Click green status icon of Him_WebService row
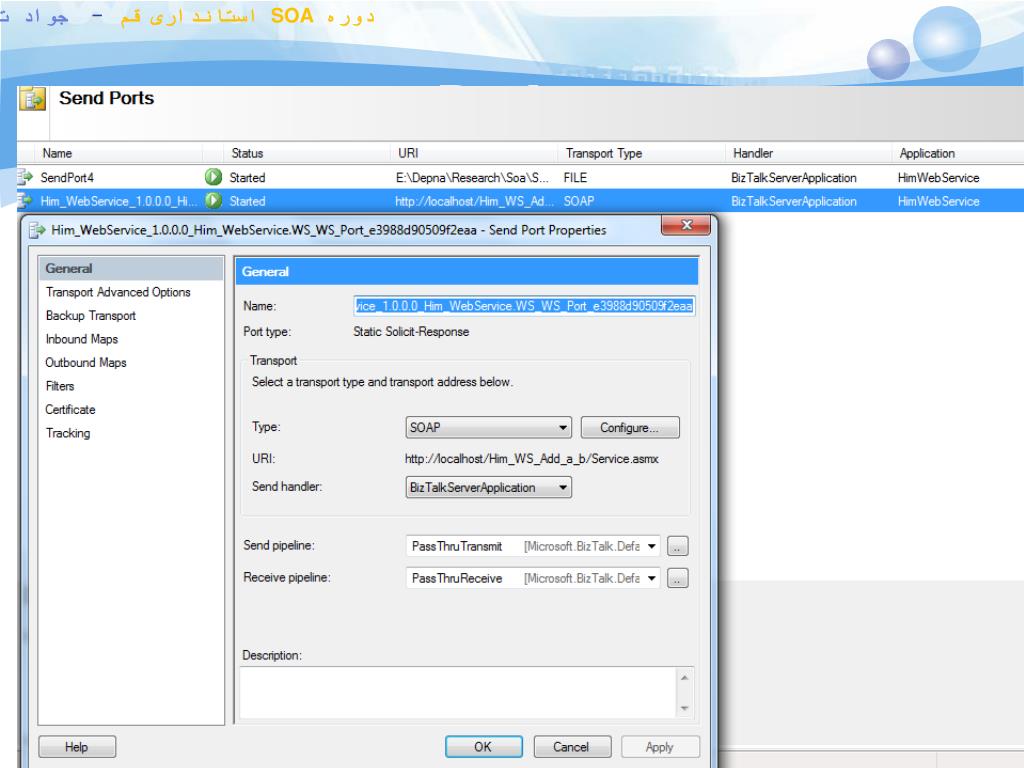Image resolution: width=1024 pixels, height=768 pixels. (213, 200)
